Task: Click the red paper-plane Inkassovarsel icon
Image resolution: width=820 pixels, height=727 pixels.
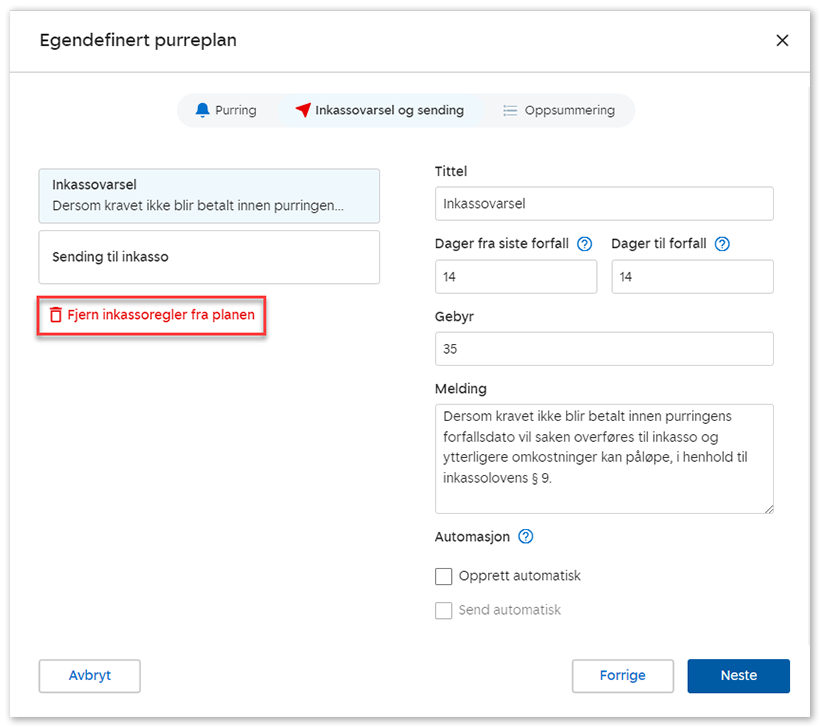Action: tap(303, 110)
